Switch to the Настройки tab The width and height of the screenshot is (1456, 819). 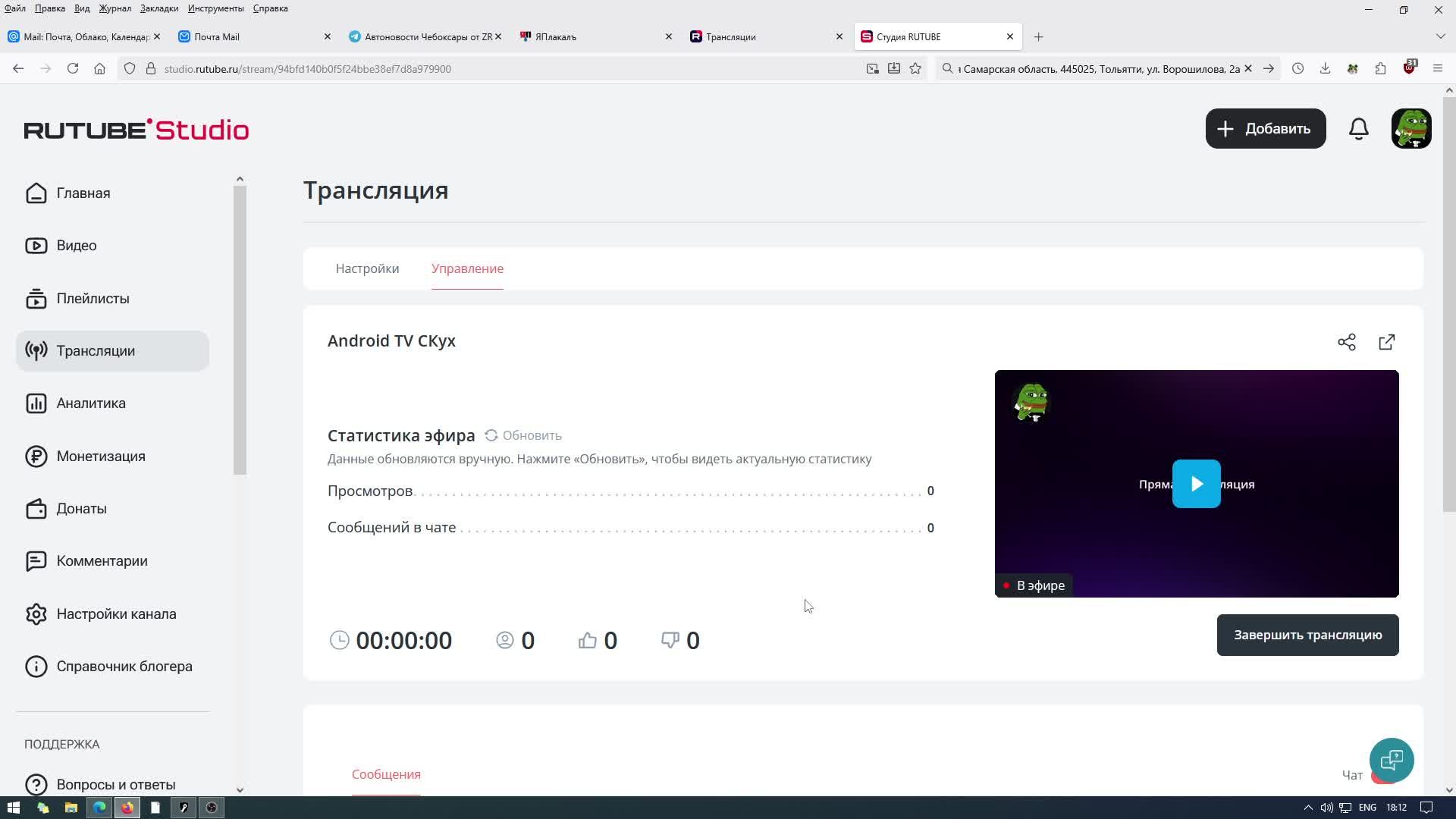[367, 268]
